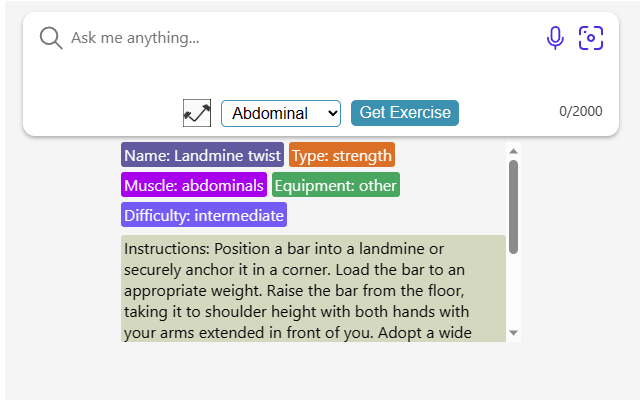Select the Name: Landmine twist tag
Image resolution: width=640 pixels, height=400 pixels.
[x=202, y=155]
